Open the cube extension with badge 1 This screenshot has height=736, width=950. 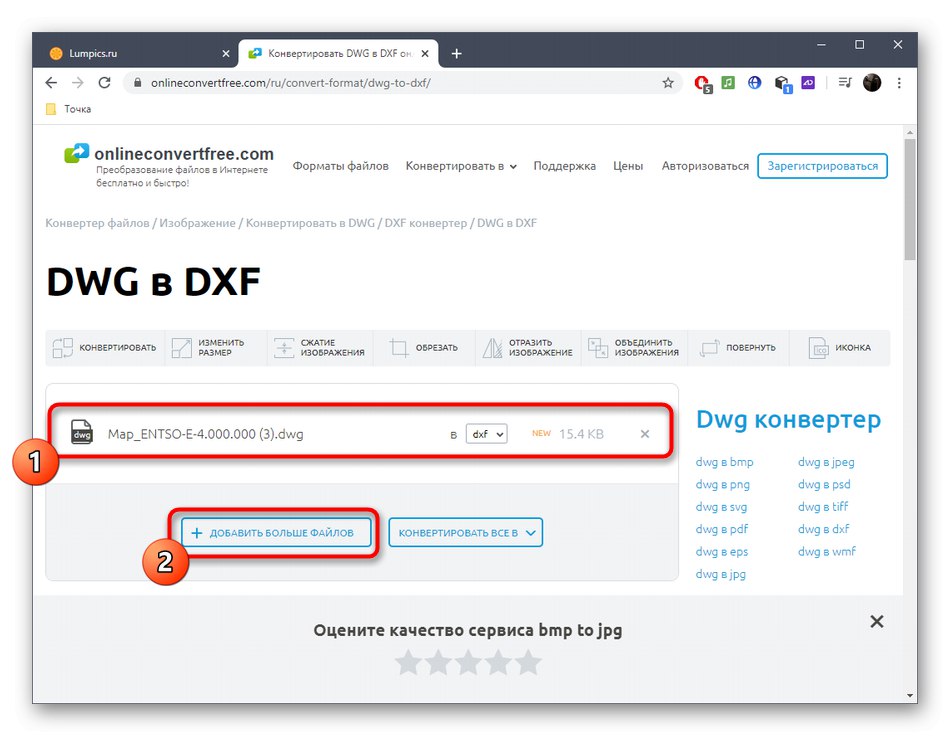783,84
